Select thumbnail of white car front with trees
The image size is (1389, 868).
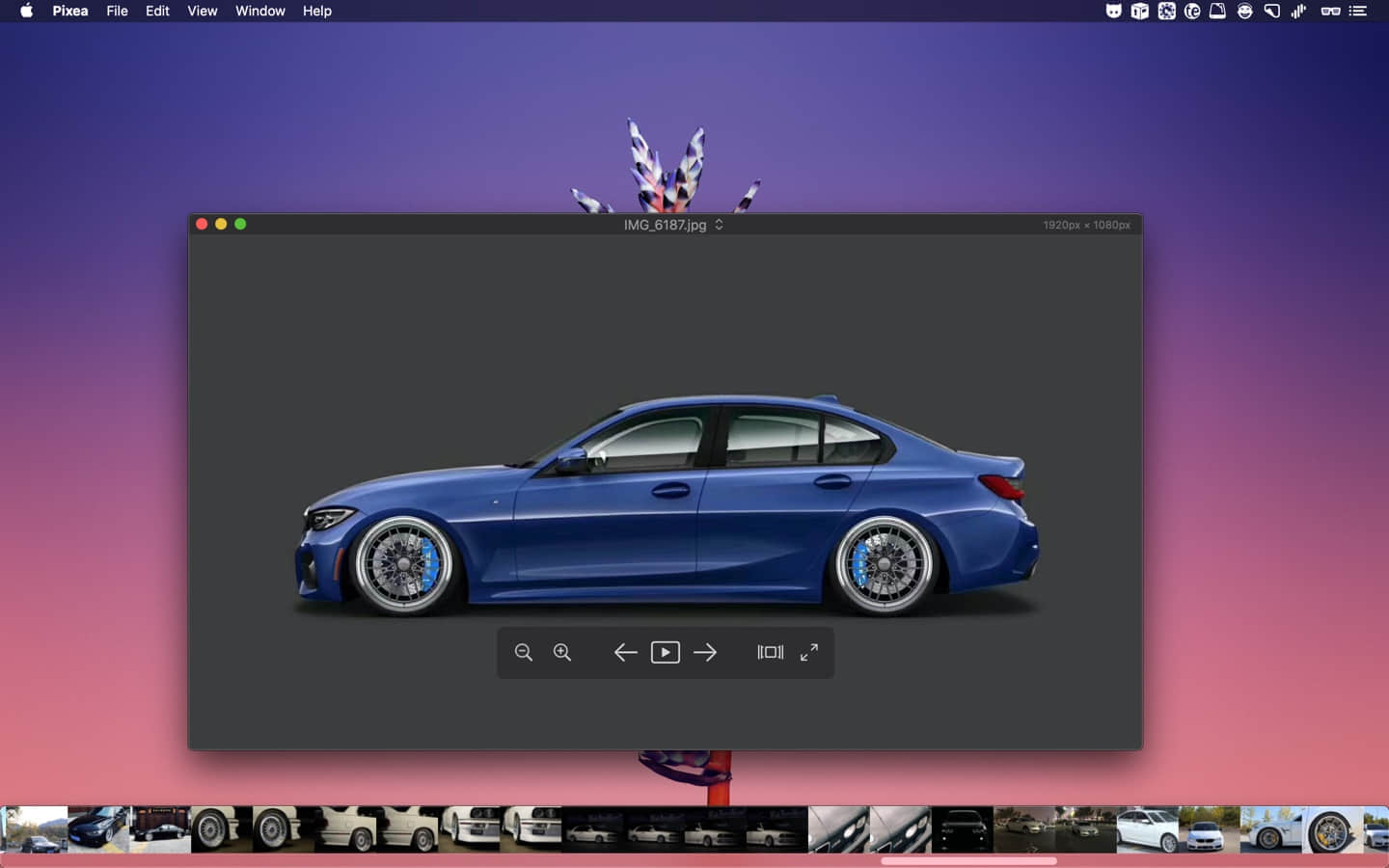tap(1210, 830)
